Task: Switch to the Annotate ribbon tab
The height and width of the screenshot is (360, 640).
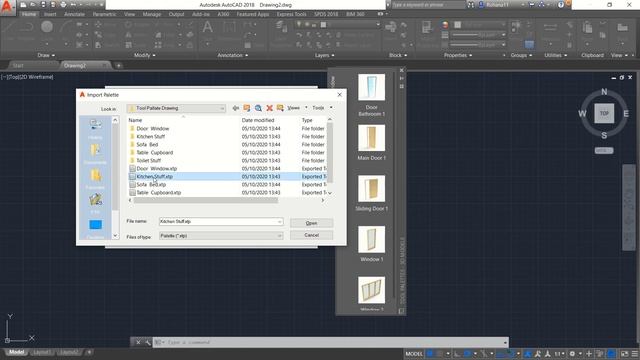Action: click(x=74, y=14)
